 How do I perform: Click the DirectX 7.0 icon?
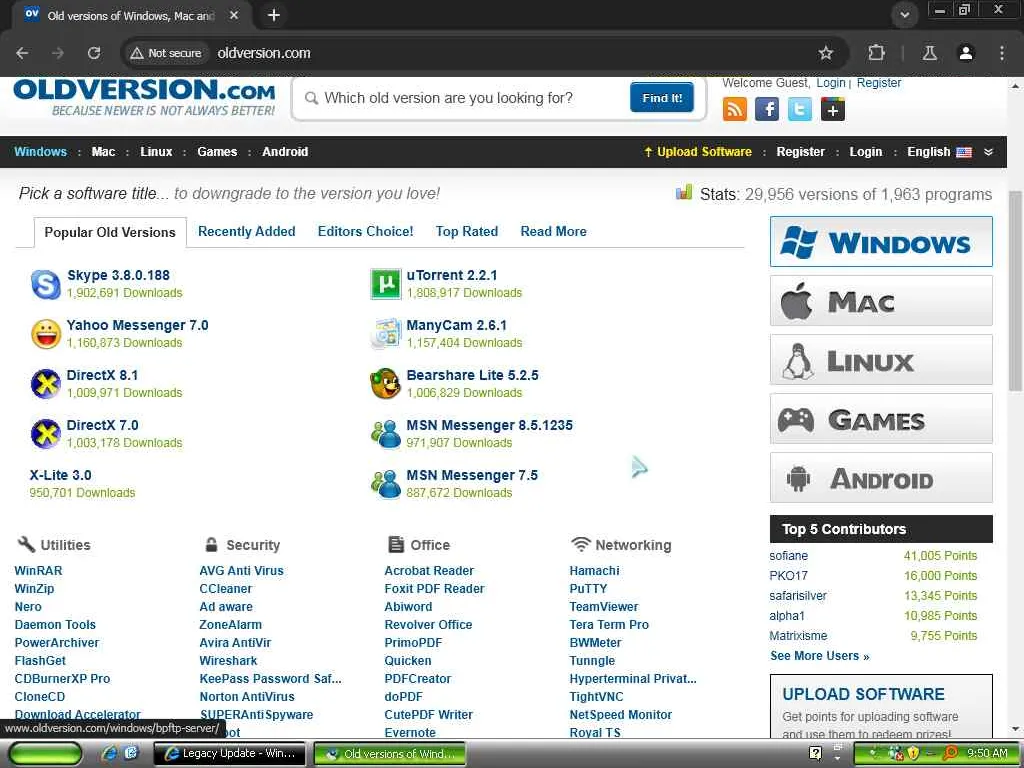point(46,434)
